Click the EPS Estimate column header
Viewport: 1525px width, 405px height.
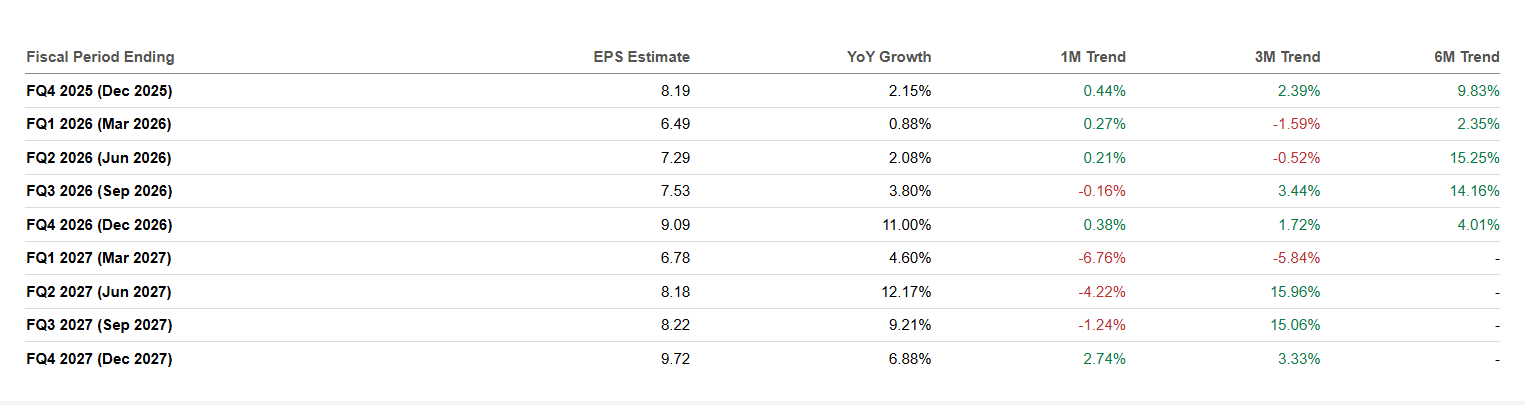[x=641, y=57]
